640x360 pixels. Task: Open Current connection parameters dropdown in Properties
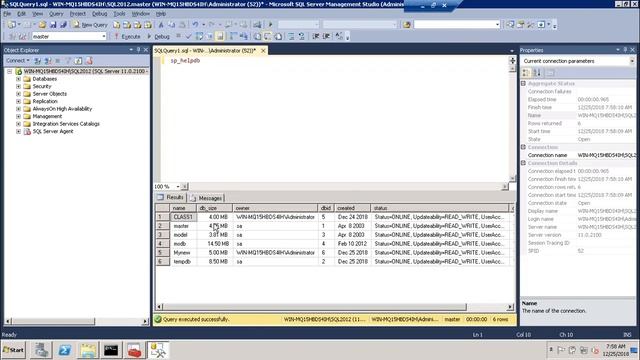[632, 61]
